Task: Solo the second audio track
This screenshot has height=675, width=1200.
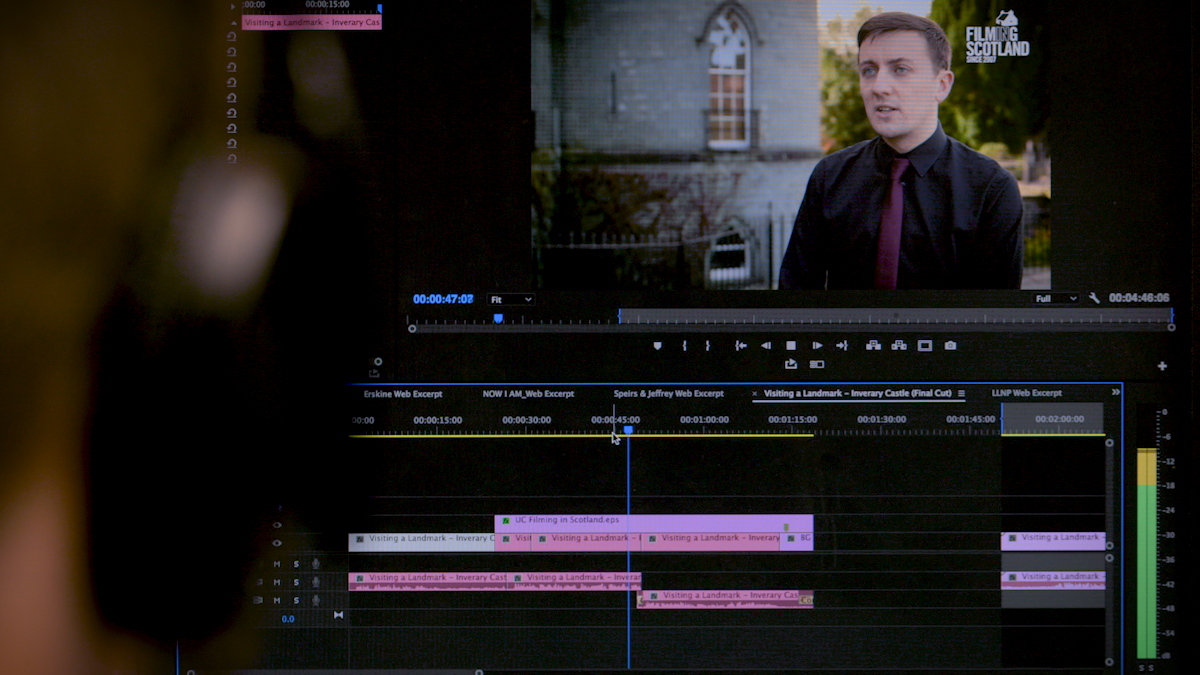Action: [296, 582]
